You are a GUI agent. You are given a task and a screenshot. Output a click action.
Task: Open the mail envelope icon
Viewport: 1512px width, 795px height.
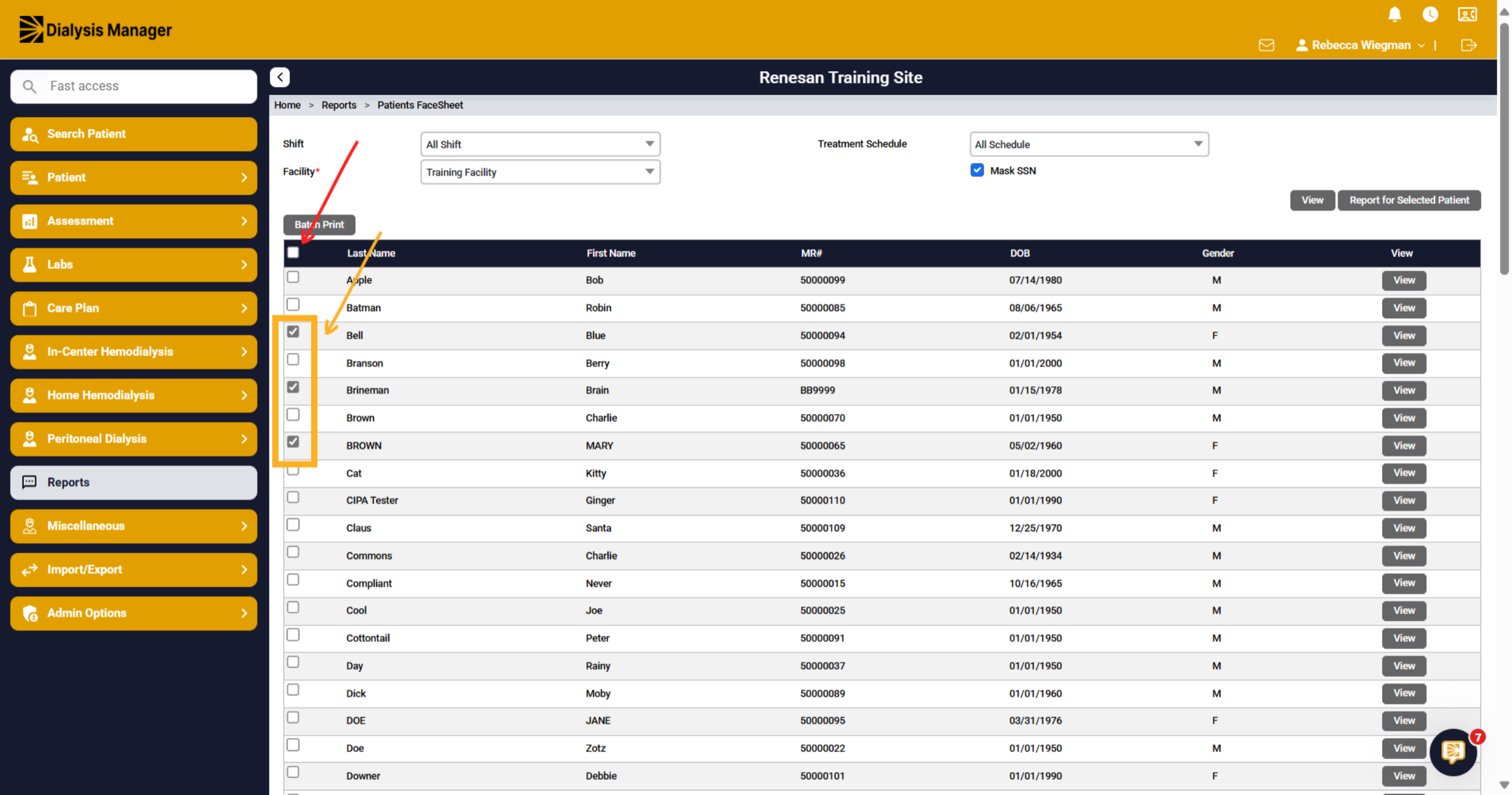tap(1266, 45)
